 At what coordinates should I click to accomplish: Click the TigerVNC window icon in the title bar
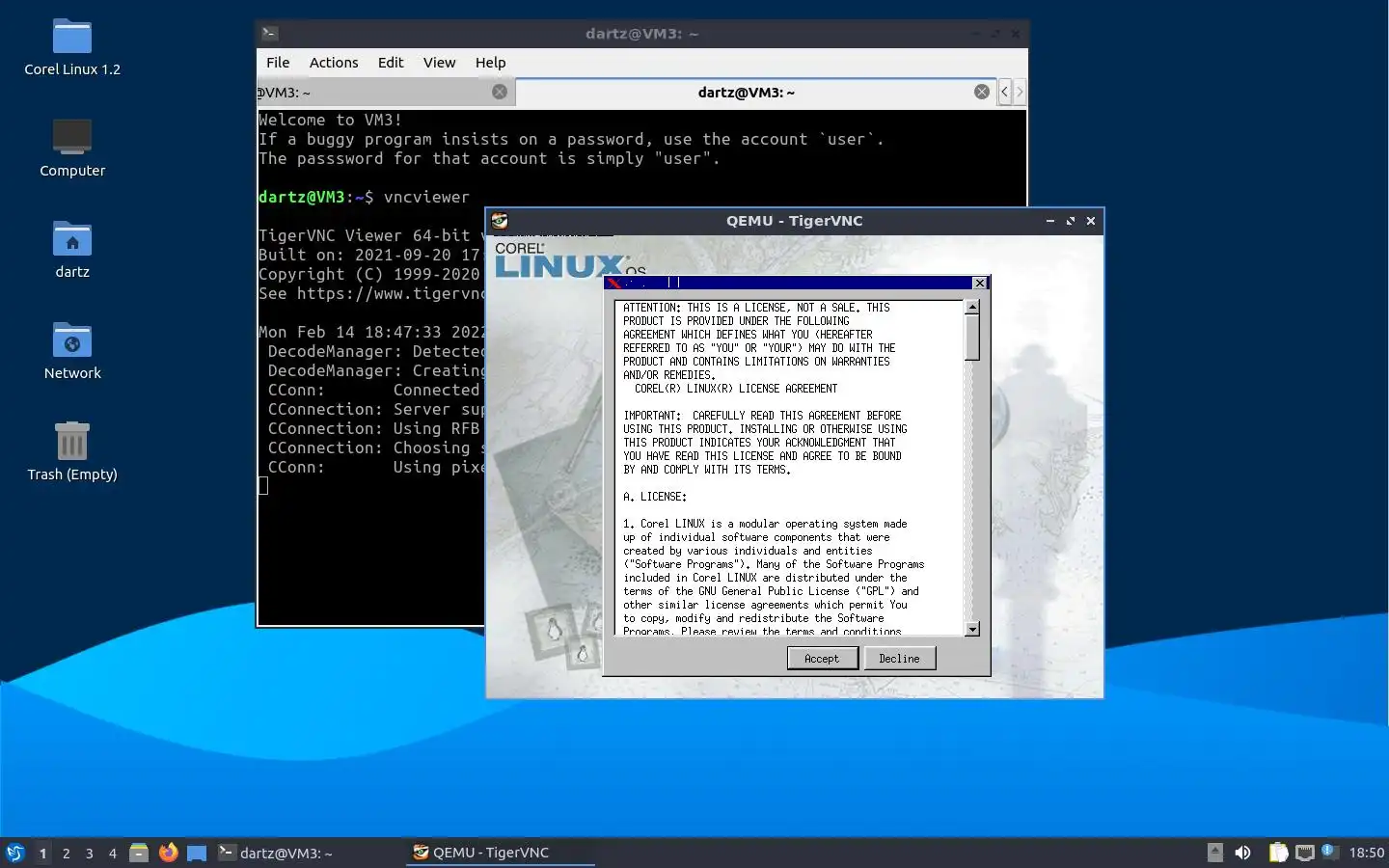[x=500, y=221]
